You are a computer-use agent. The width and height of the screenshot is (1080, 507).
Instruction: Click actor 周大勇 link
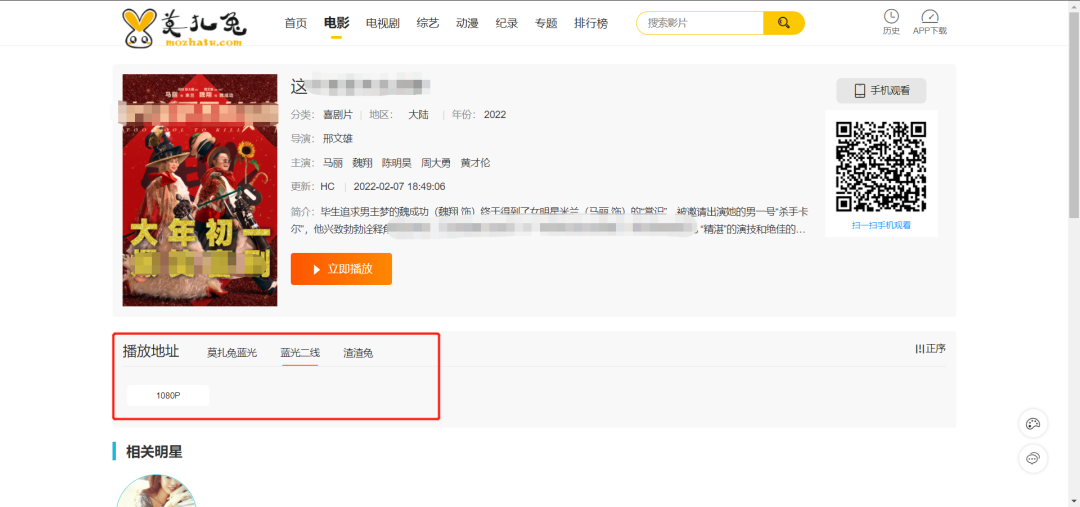click(x=436, y=163)
